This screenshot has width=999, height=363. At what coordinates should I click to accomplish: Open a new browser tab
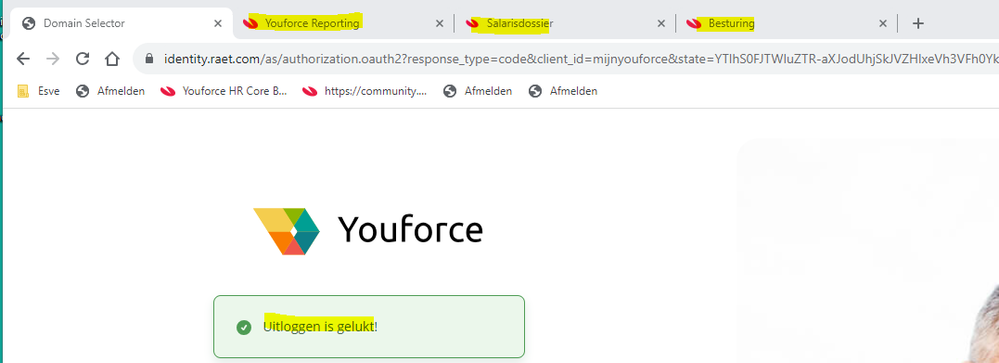(x=917, y=24)
